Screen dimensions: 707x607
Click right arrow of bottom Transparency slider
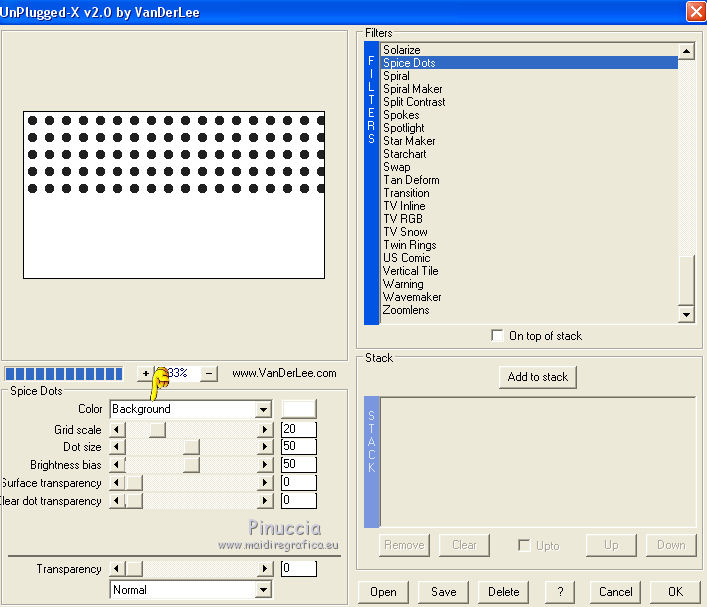(x=265, y=569)
